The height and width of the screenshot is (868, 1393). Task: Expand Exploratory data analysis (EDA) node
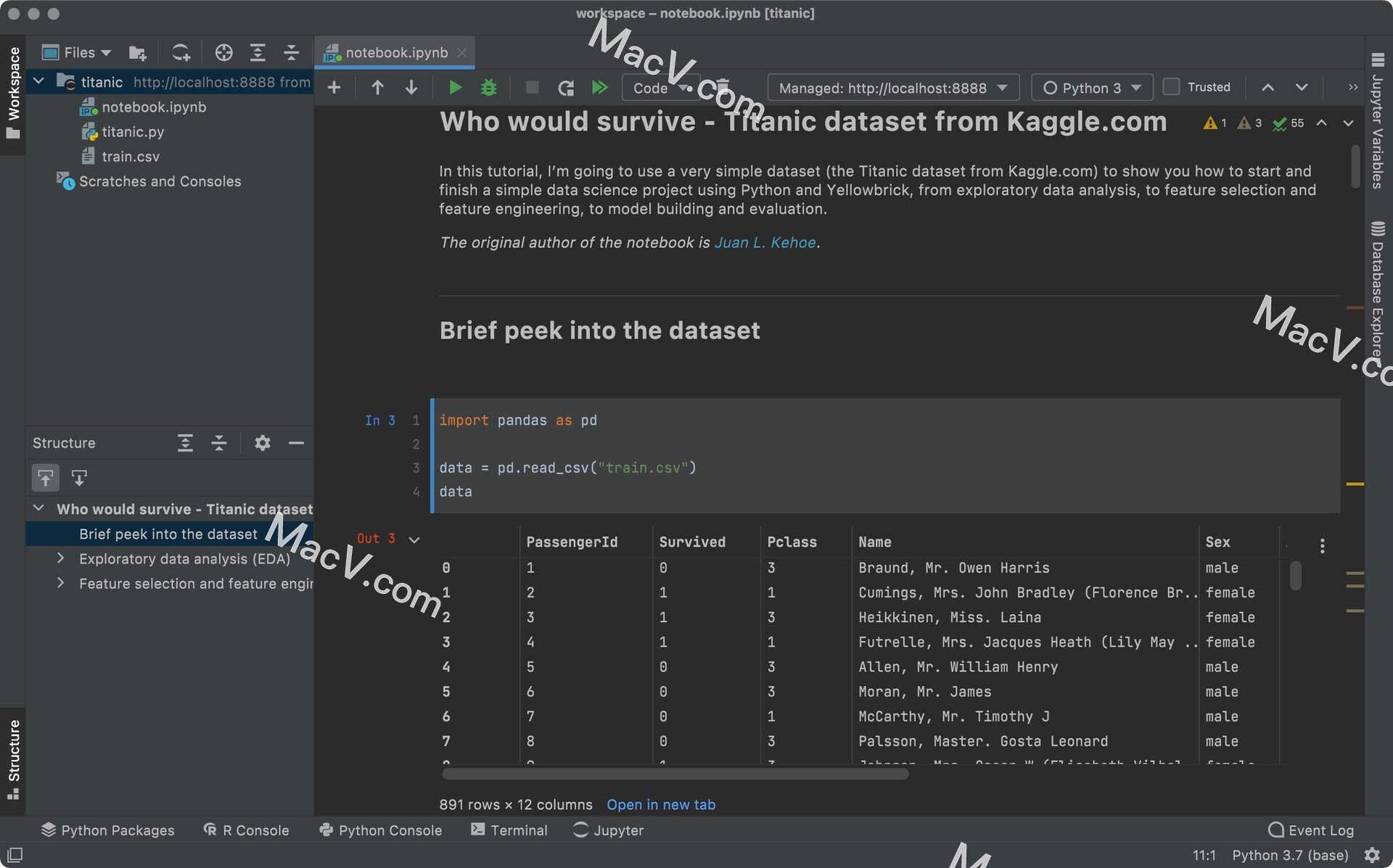click(x=61, y=558)
